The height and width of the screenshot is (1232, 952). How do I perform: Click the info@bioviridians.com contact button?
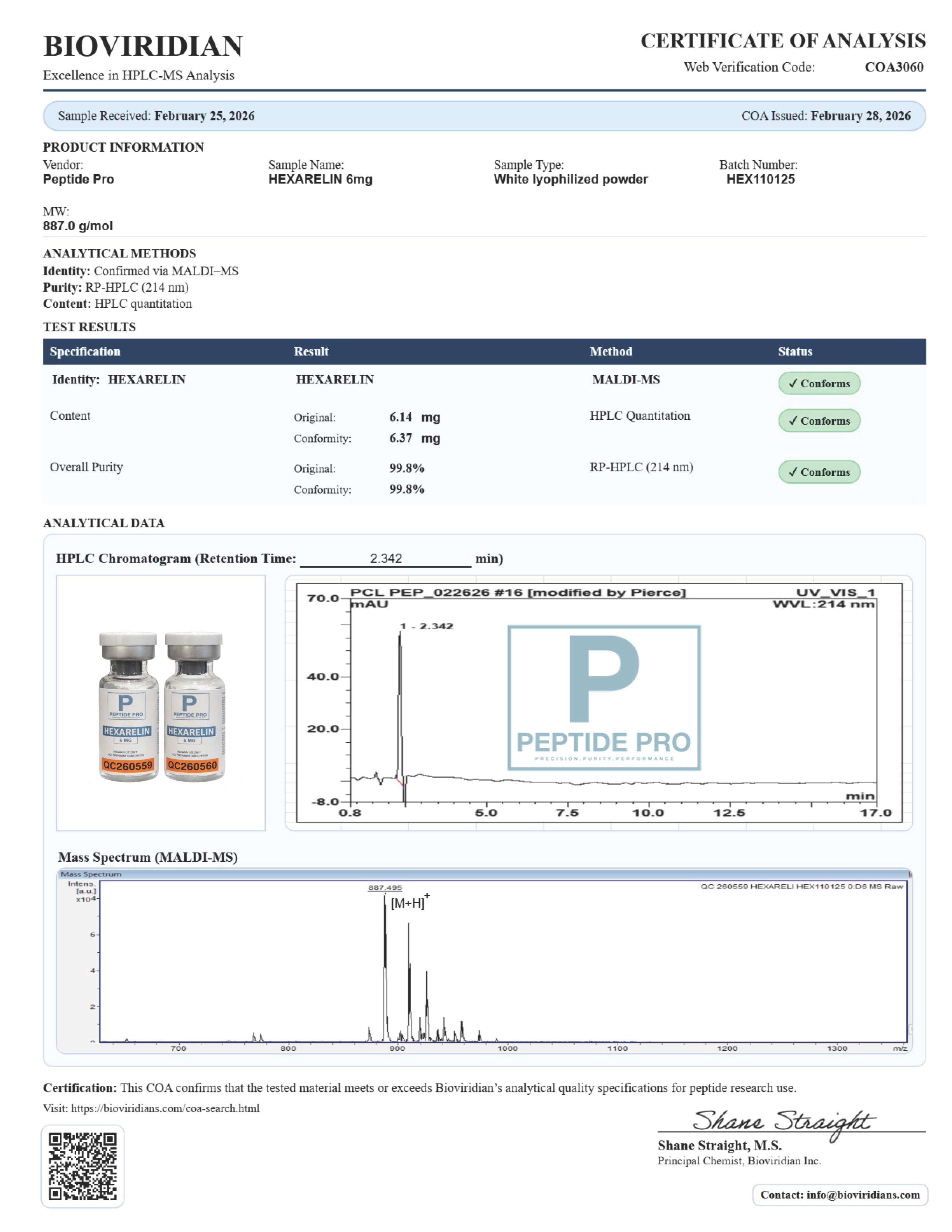(840, 1195)
